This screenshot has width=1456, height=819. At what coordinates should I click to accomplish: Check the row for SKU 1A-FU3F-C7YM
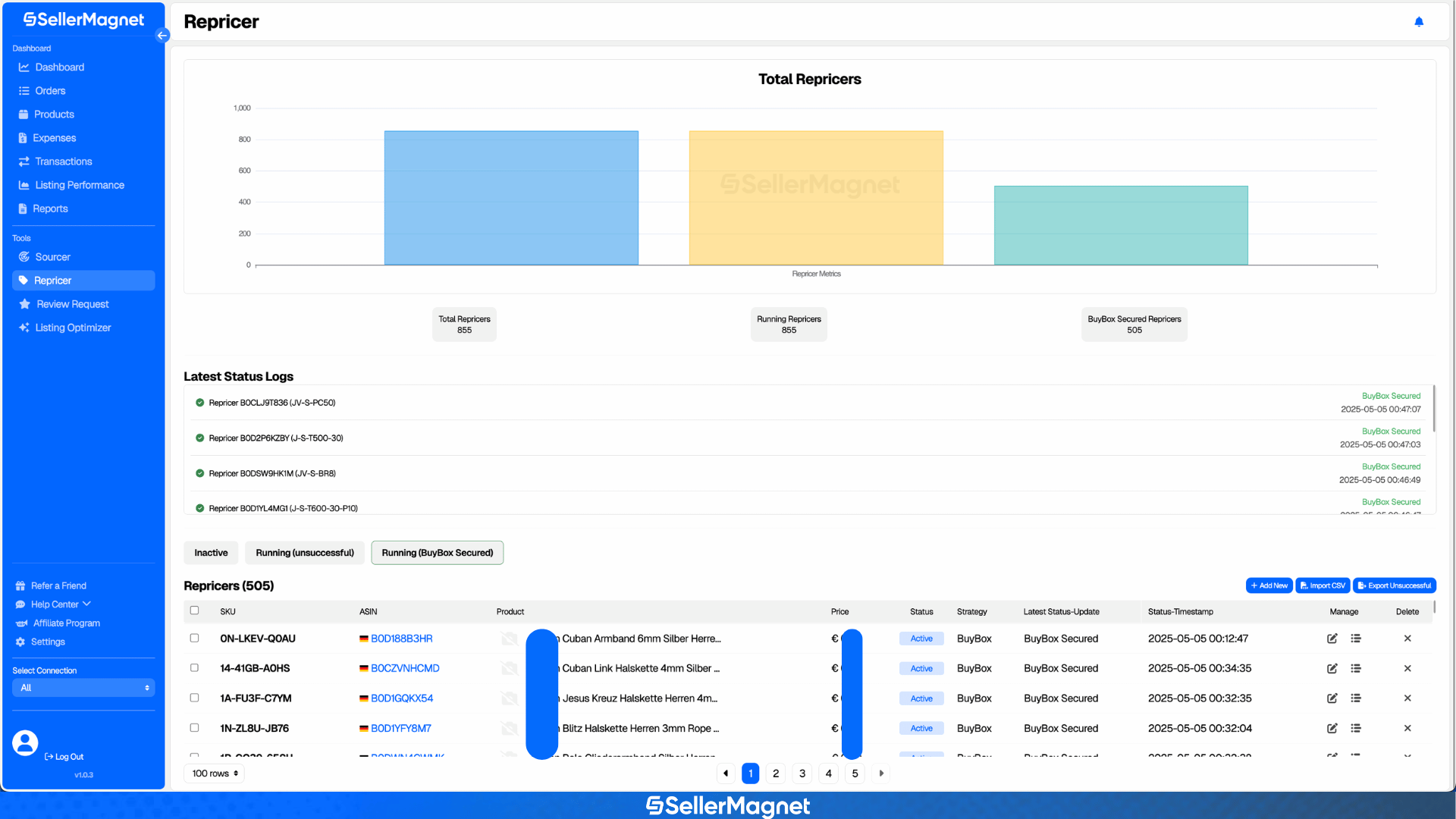(x=194, y=698)
